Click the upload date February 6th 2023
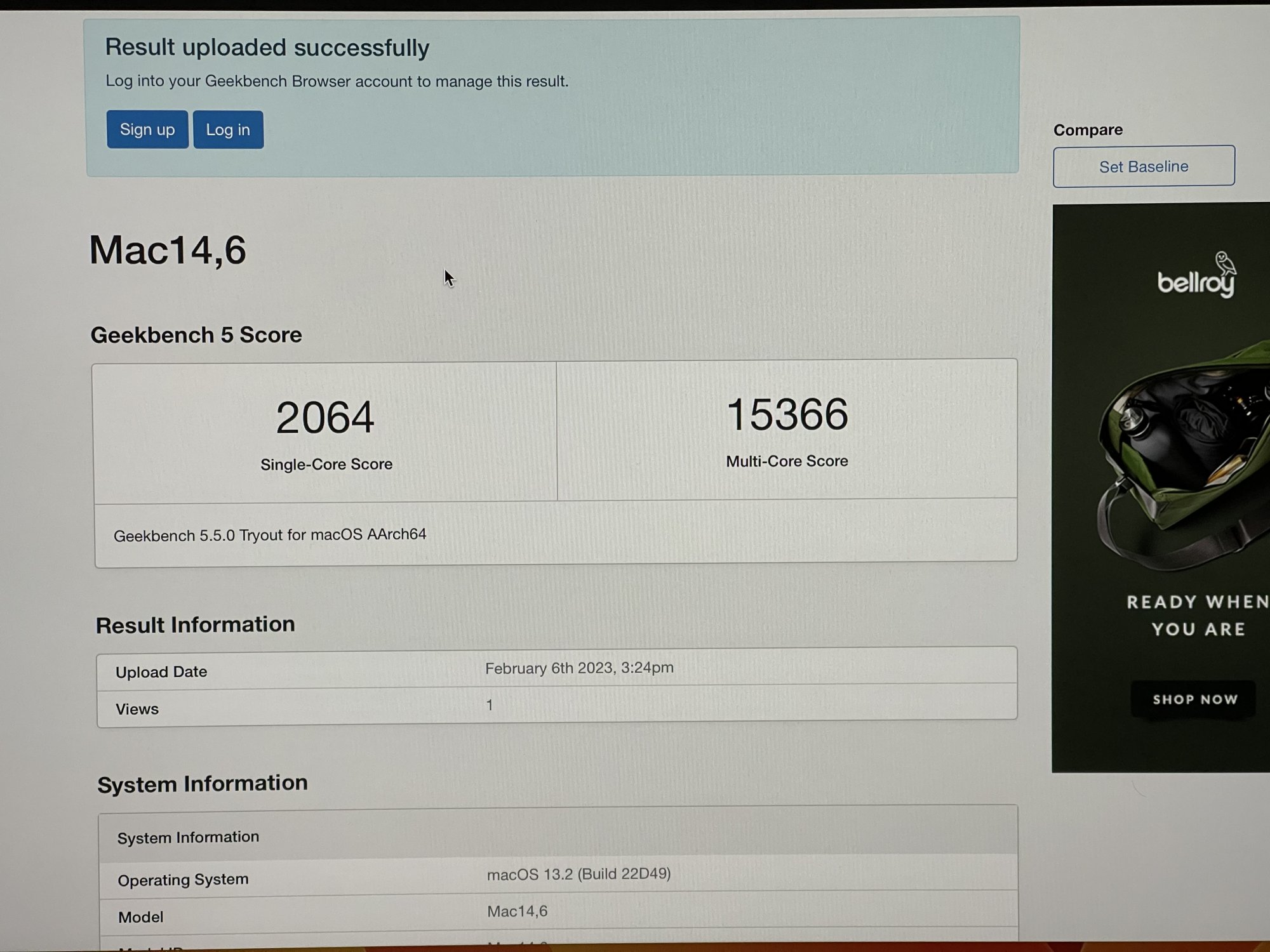Viewport: 1270px width, 952px height. 579,668
